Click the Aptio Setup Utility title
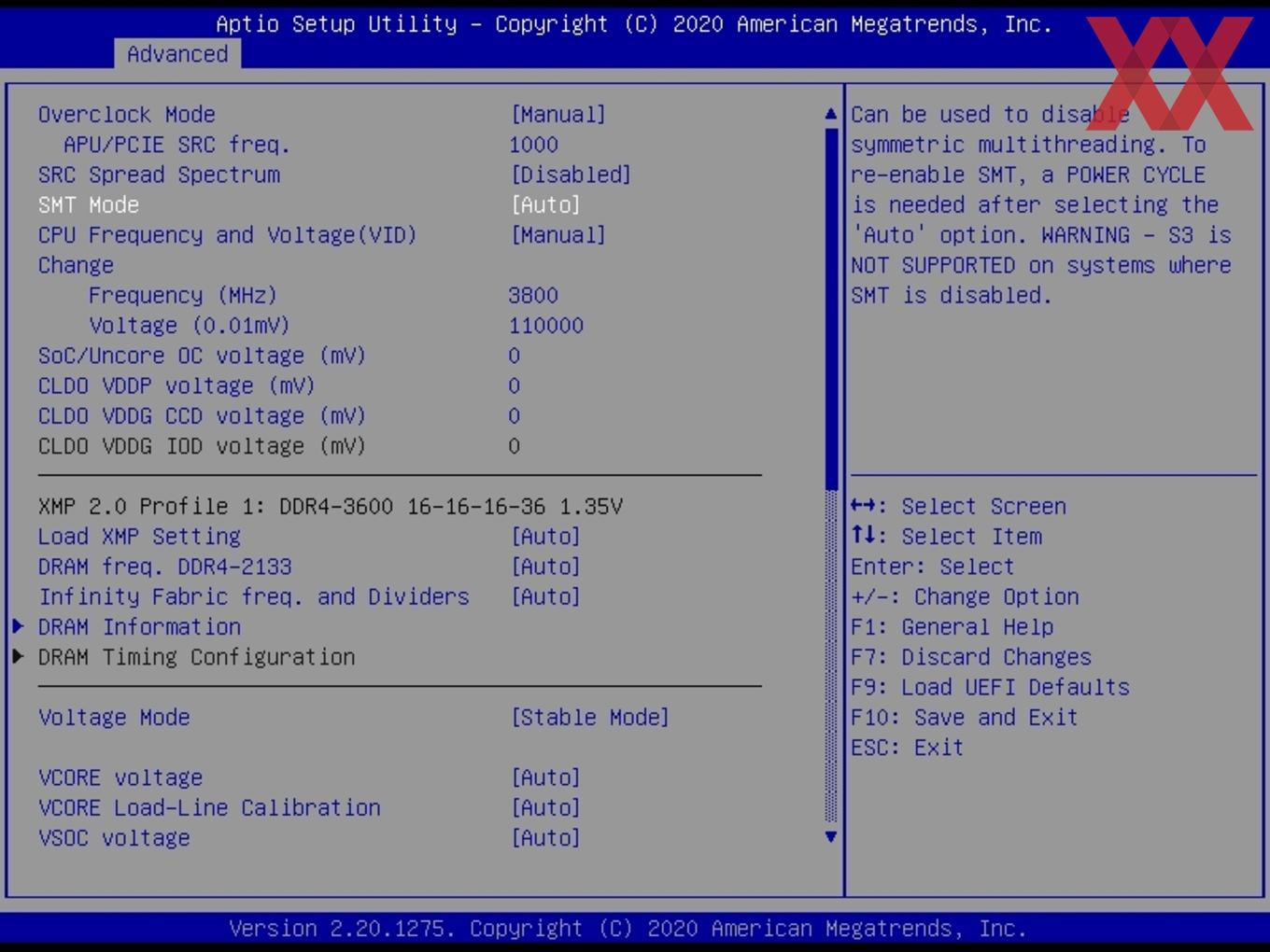 click(x=634, y=24)
